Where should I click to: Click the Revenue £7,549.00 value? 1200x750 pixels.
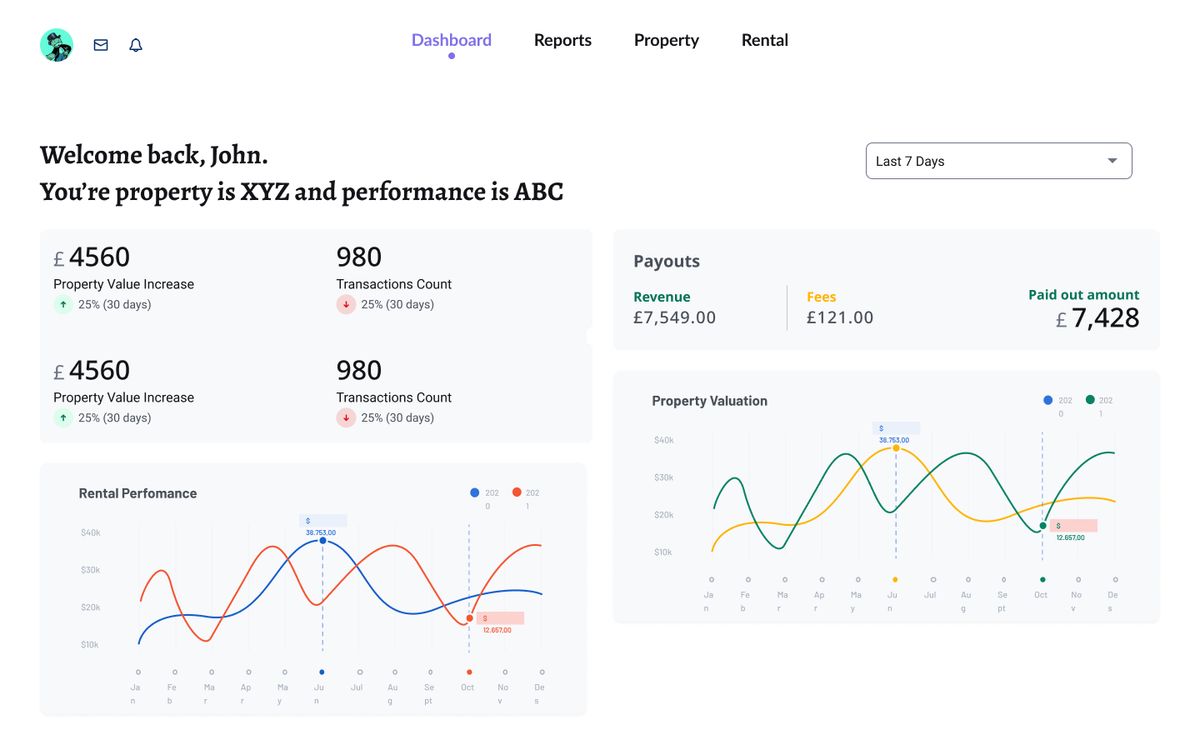[675, 318]
